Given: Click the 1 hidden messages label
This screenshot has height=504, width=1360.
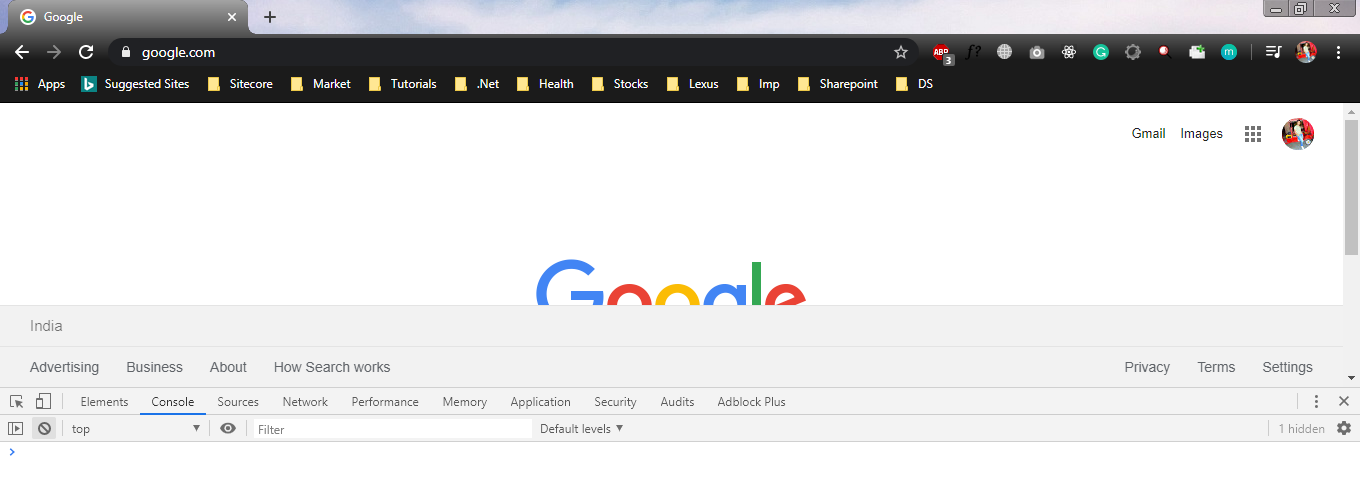Looking at the screenshot, I should [1301, 429].
